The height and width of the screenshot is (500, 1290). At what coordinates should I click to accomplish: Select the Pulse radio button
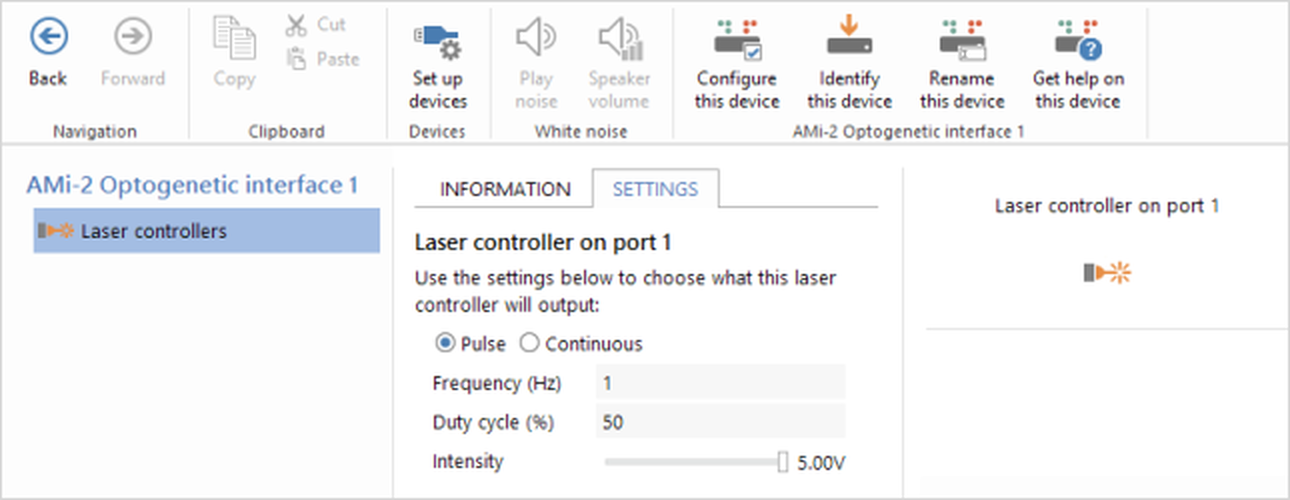pyautogui.click(x=445, y=344)
